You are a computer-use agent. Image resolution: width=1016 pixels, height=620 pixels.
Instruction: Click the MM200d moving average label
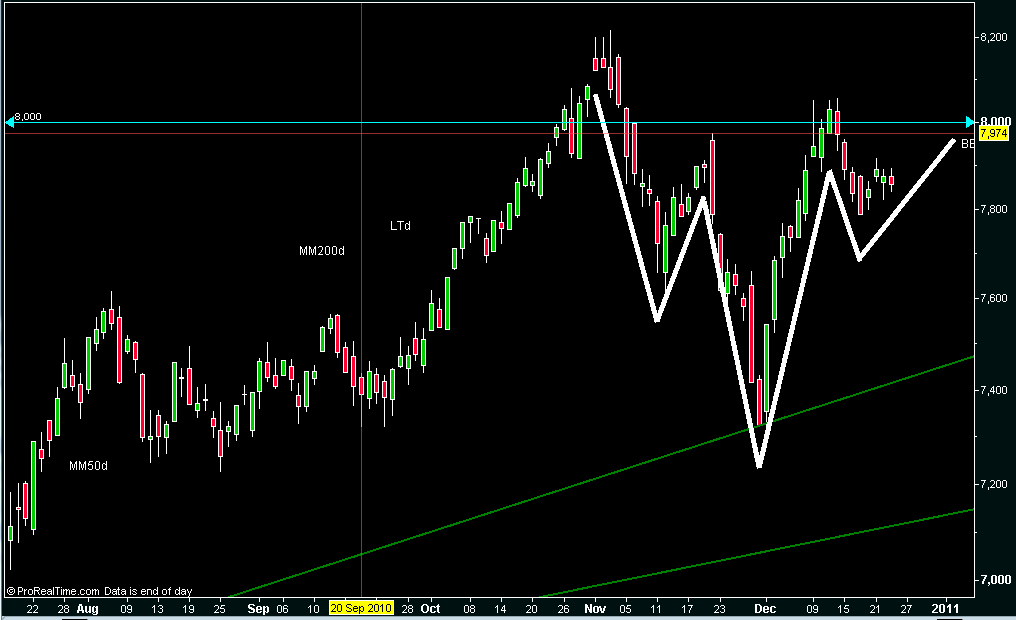pyautogui.click(x=321, y=251)
